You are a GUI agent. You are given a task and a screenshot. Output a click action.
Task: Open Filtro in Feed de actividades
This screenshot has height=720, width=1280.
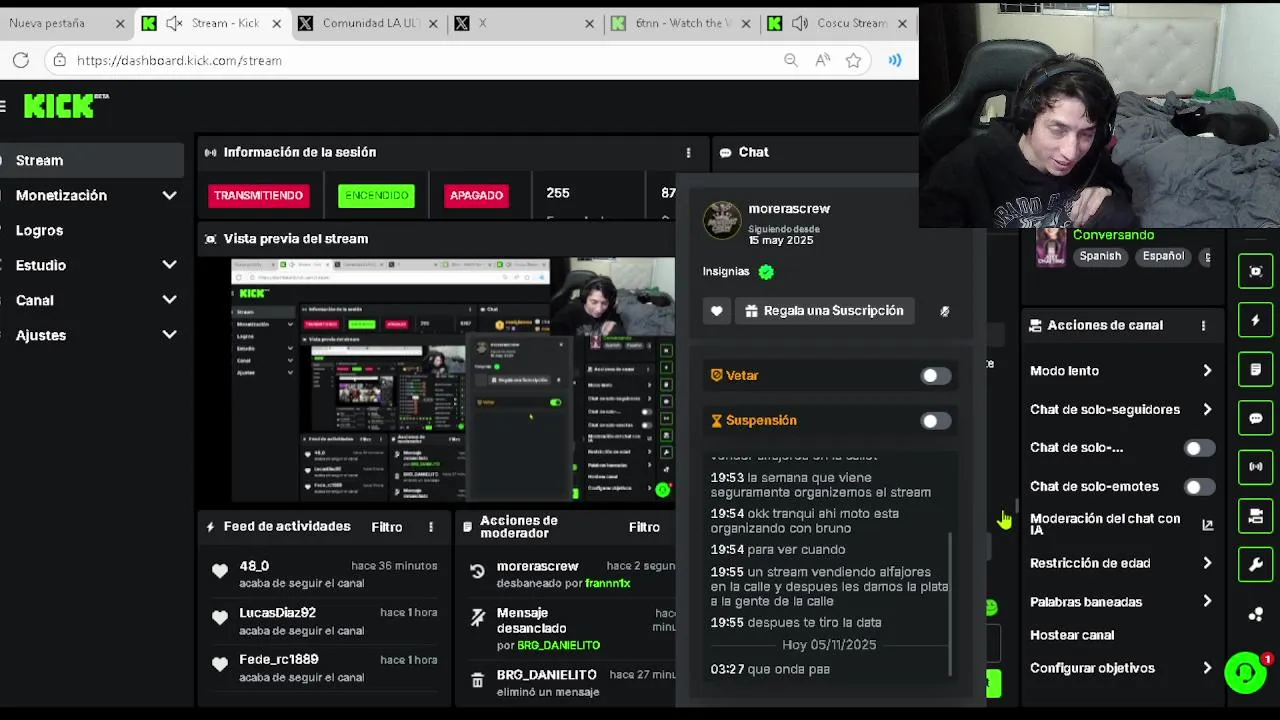(x=387, y=527)
